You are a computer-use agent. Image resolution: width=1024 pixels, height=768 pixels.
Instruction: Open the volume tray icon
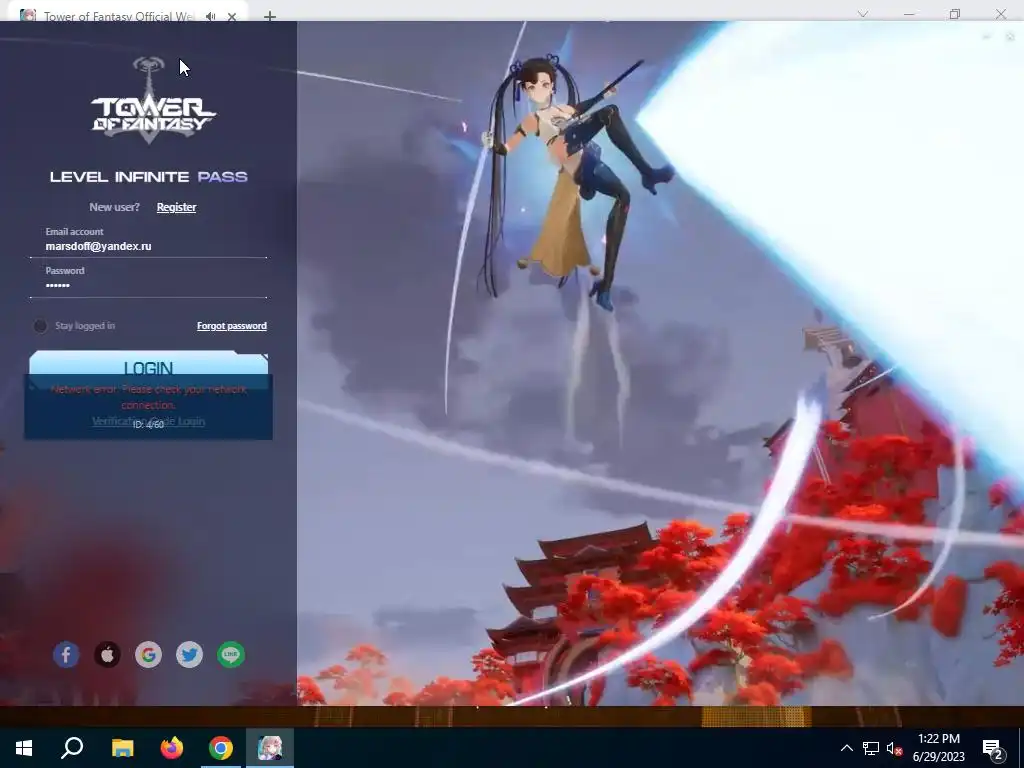[x=894, y=748]
